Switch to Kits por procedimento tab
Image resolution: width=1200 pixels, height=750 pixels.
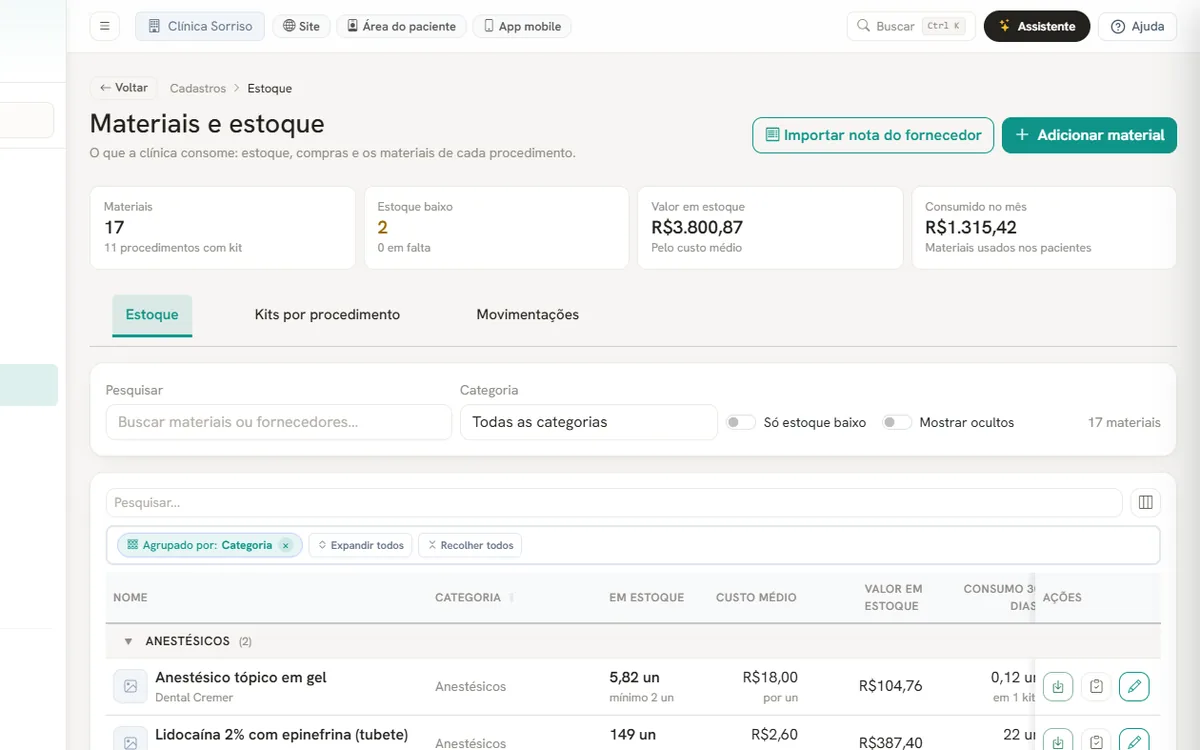tap(327, 315)
